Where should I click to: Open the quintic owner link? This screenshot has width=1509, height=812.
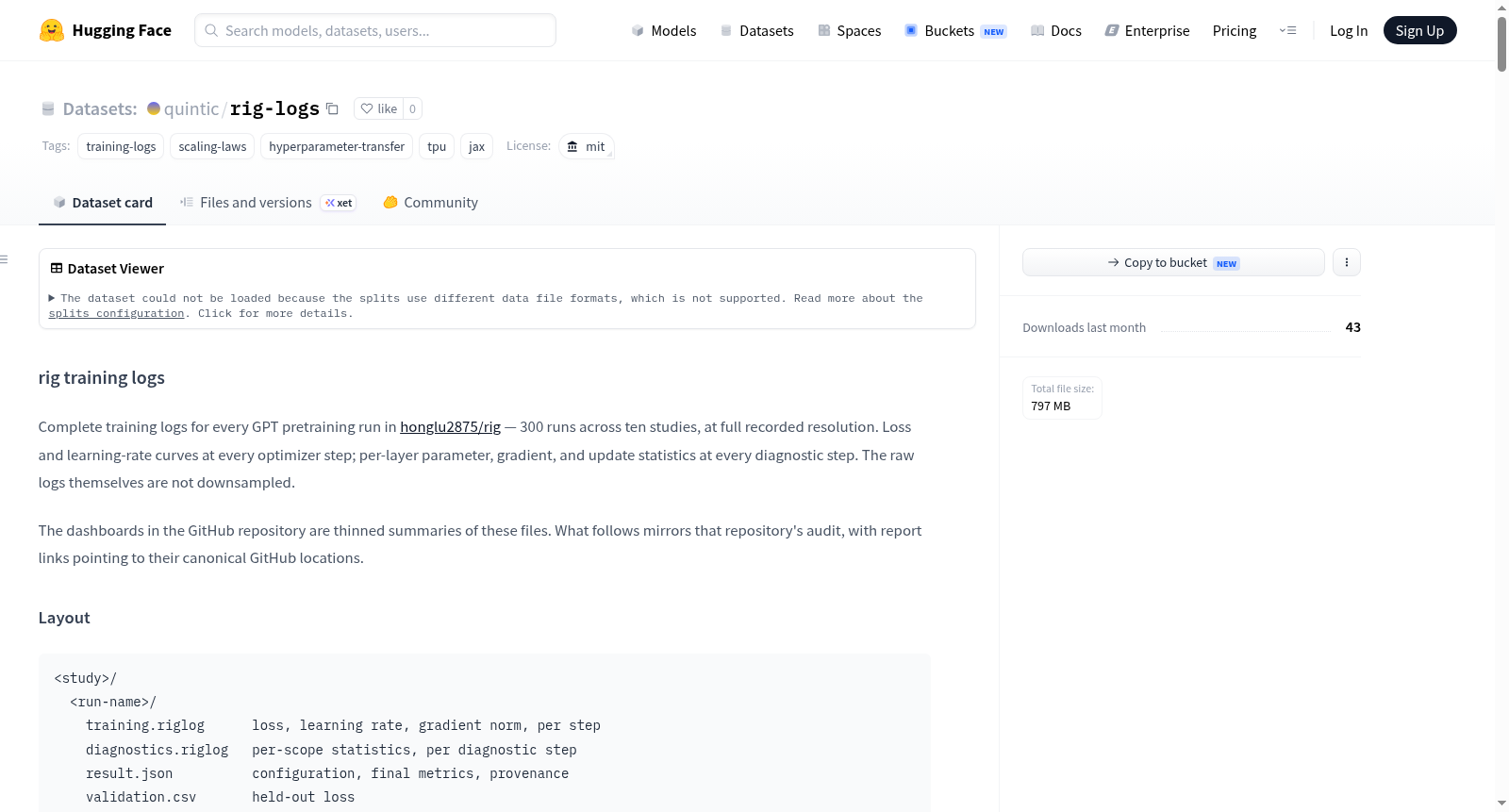(x=191, y=108)
